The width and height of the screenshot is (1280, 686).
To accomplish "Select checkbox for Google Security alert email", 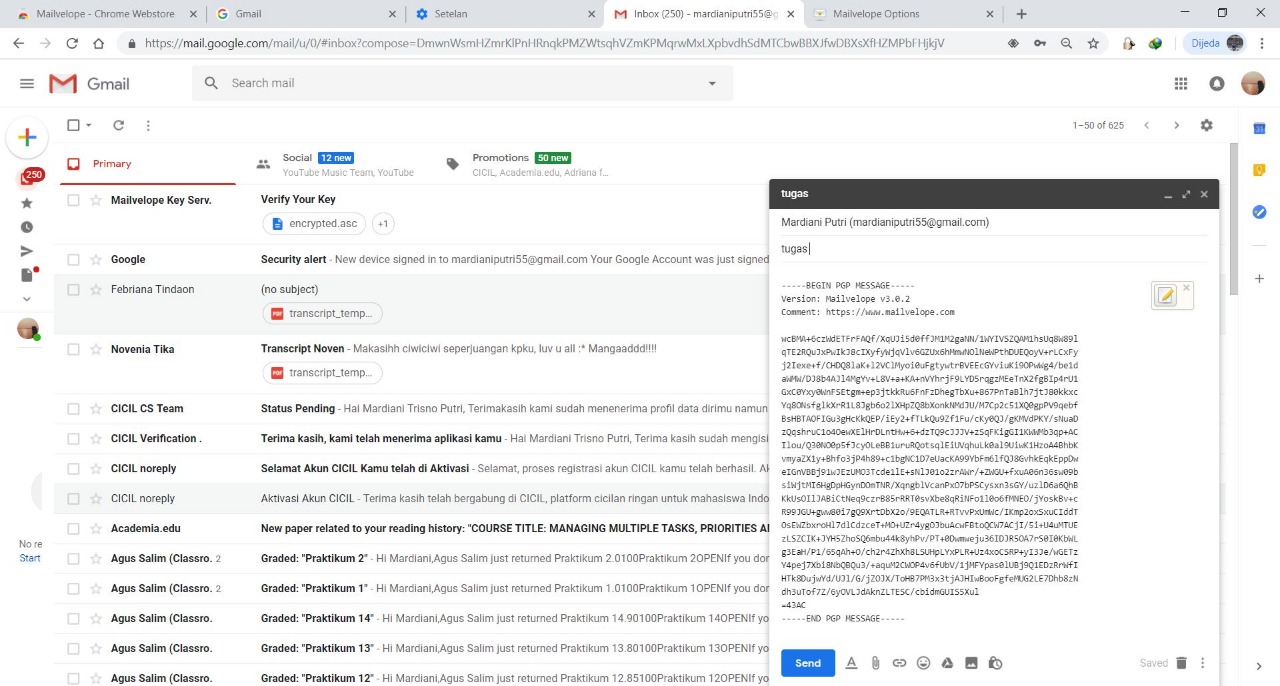I will 73,259.
